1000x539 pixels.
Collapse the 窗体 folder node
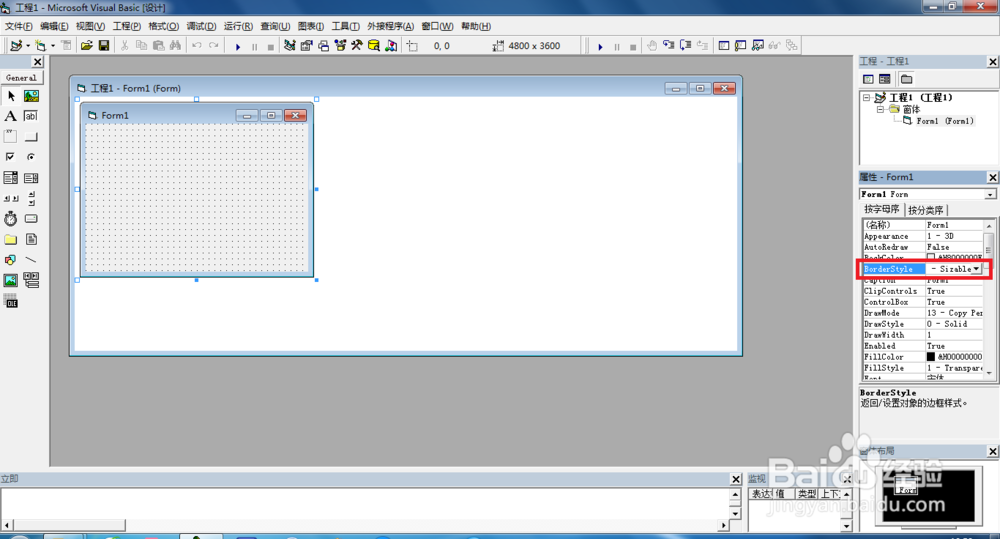pos(880,109)
